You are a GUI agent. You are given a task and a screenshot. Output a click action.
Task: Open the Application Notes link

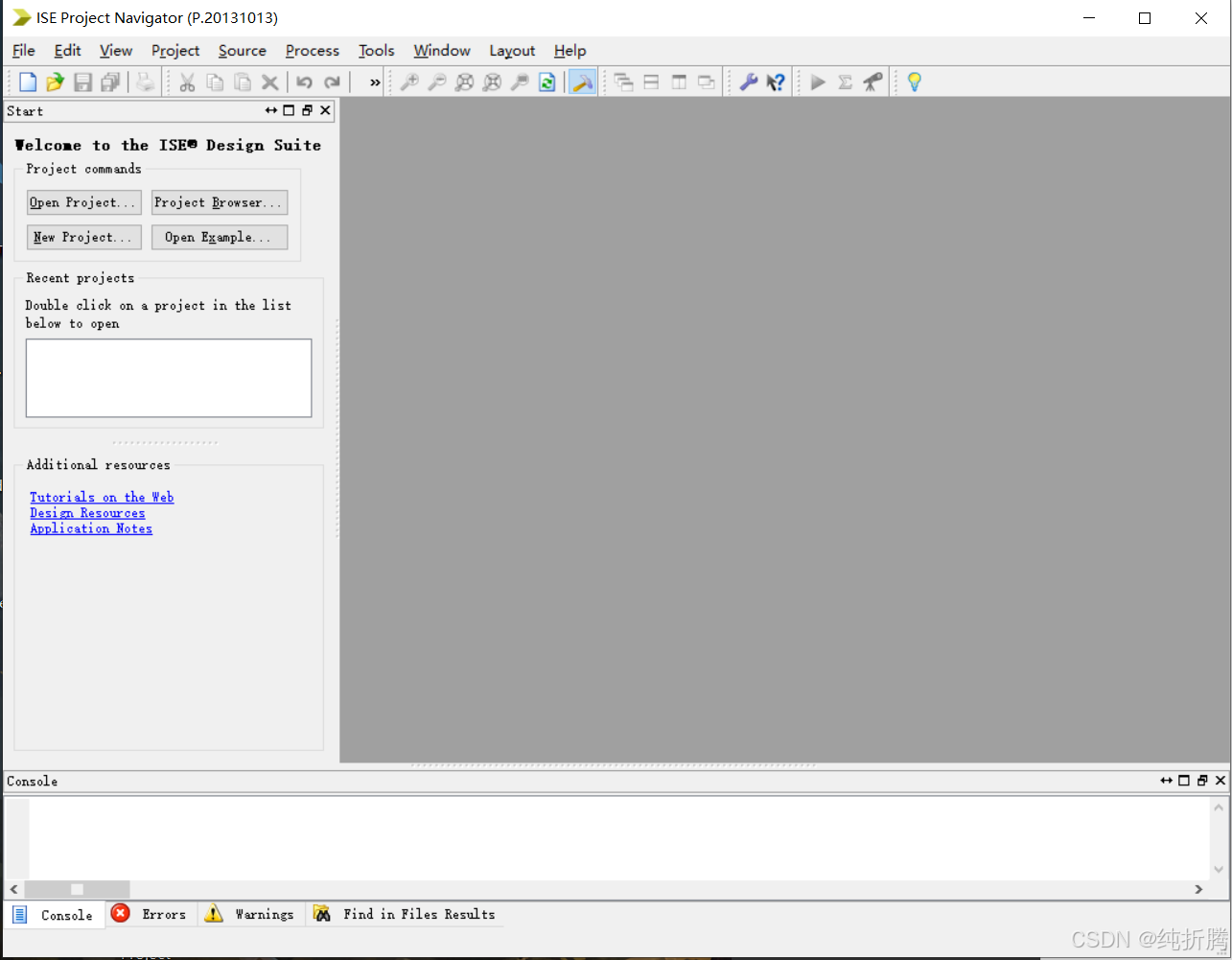coord(91,528)
